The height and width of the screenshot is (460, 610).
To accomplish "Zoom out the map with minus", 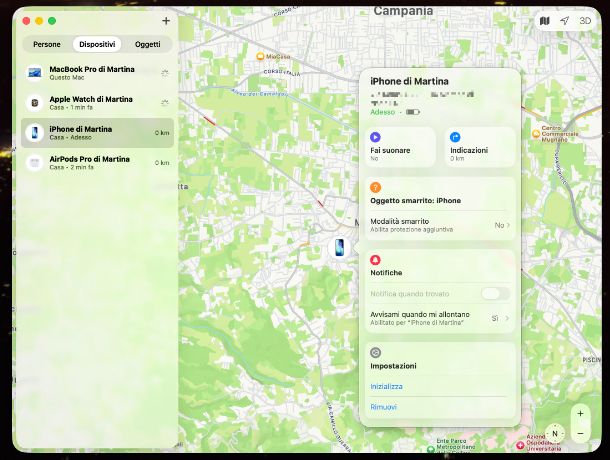I will pos(580,433).
